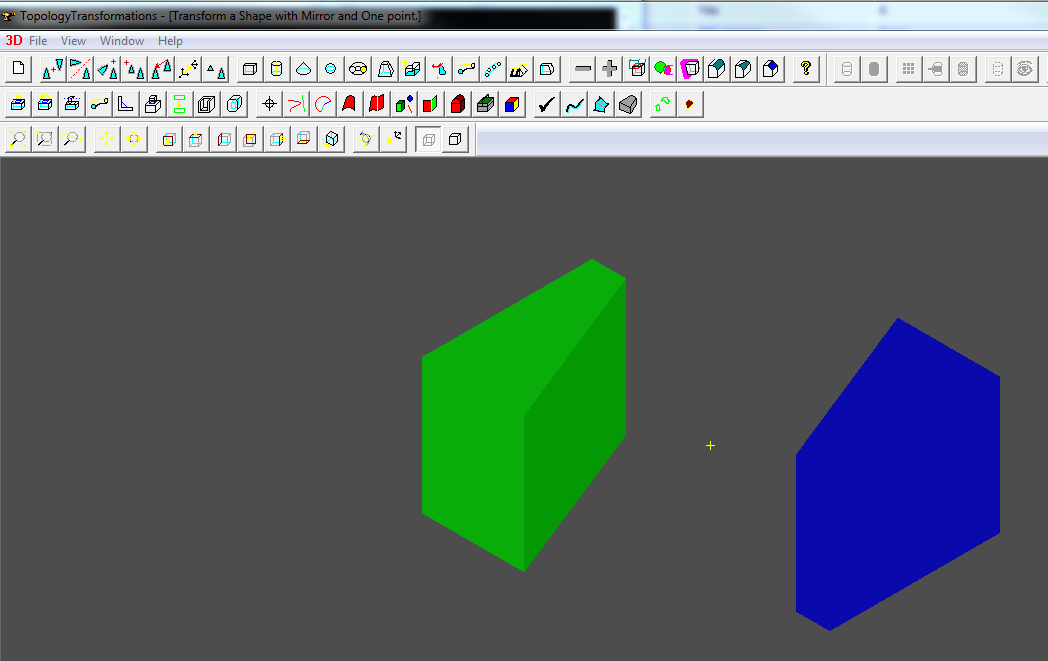Open the Window menu
This screenshot has height=661, width=1048.
coord(122,41)
